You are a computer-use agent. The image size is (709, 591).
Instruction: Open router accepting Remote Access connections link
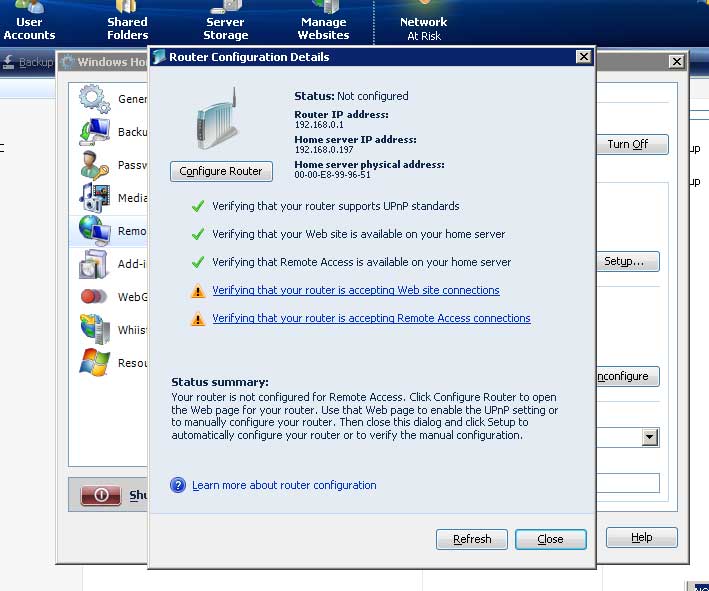click(x=371, y=318)
